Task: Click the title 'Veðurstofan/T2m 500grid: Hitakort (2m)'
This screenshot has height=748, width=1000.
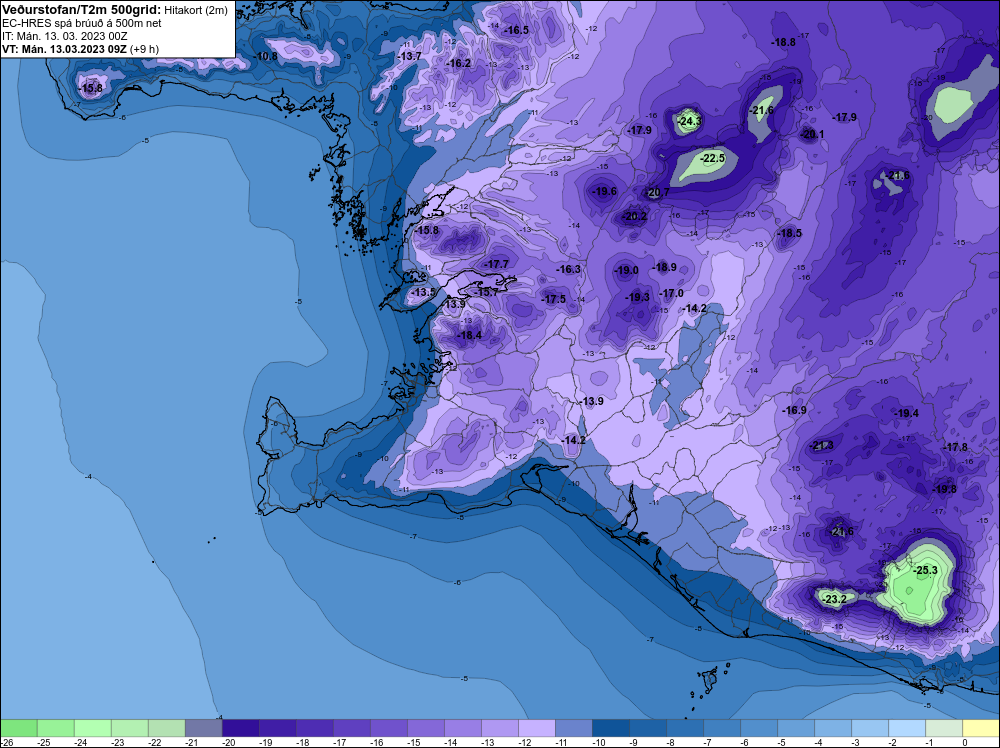Action: click(x=115, y=10)
